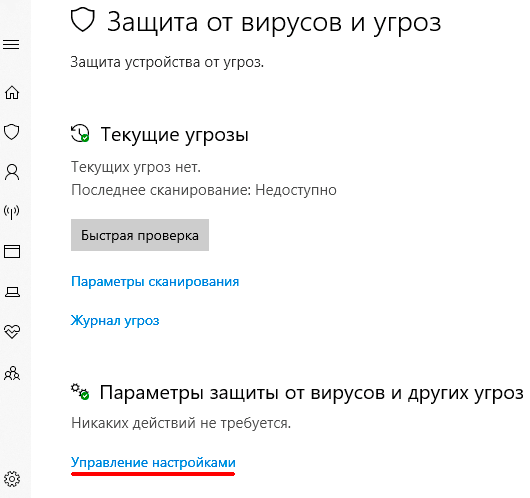Open device security laptop icon
530x498 pixels.
12,292
